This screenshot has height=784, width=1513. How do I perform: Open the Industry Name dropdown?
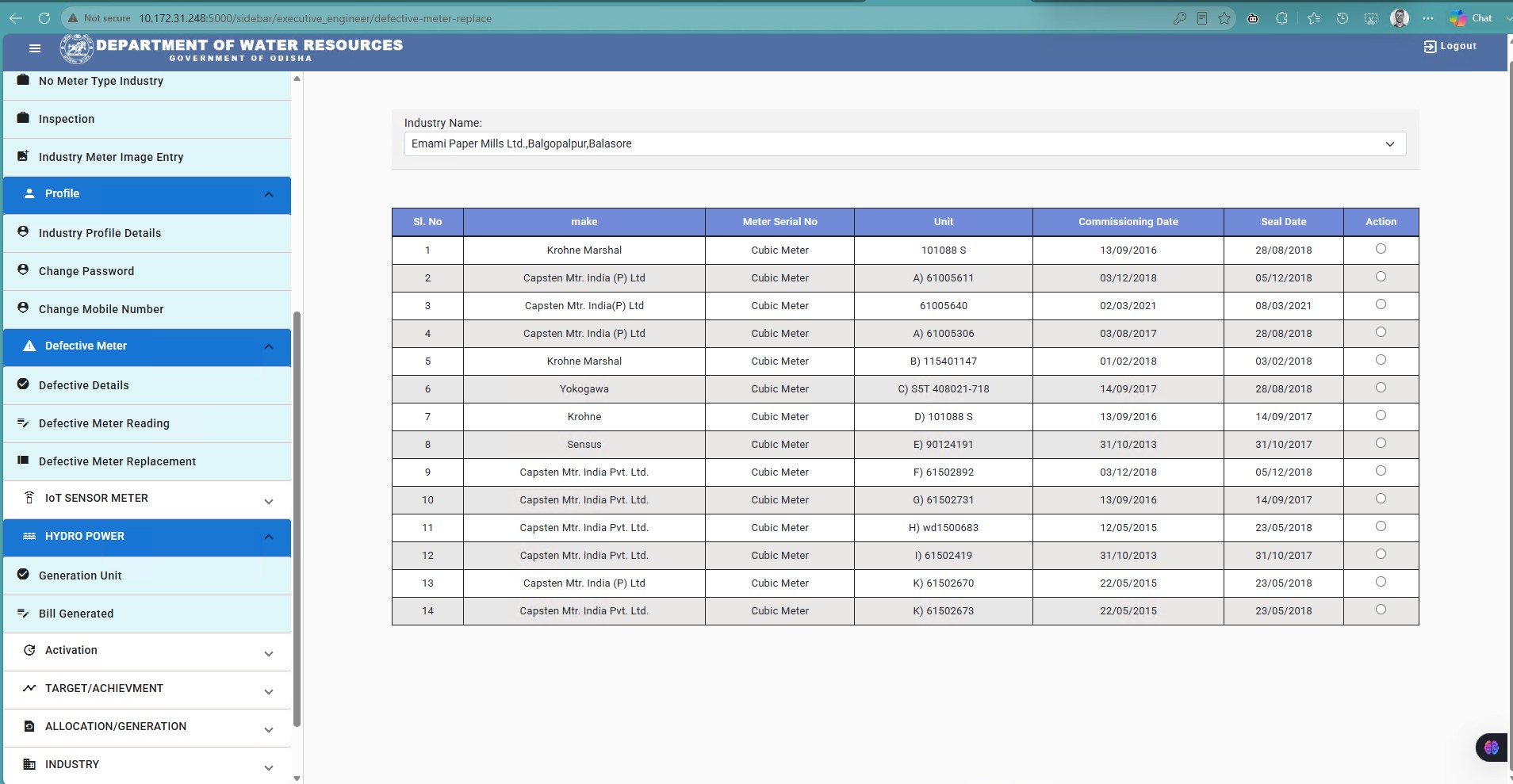(x=905, y=143)
